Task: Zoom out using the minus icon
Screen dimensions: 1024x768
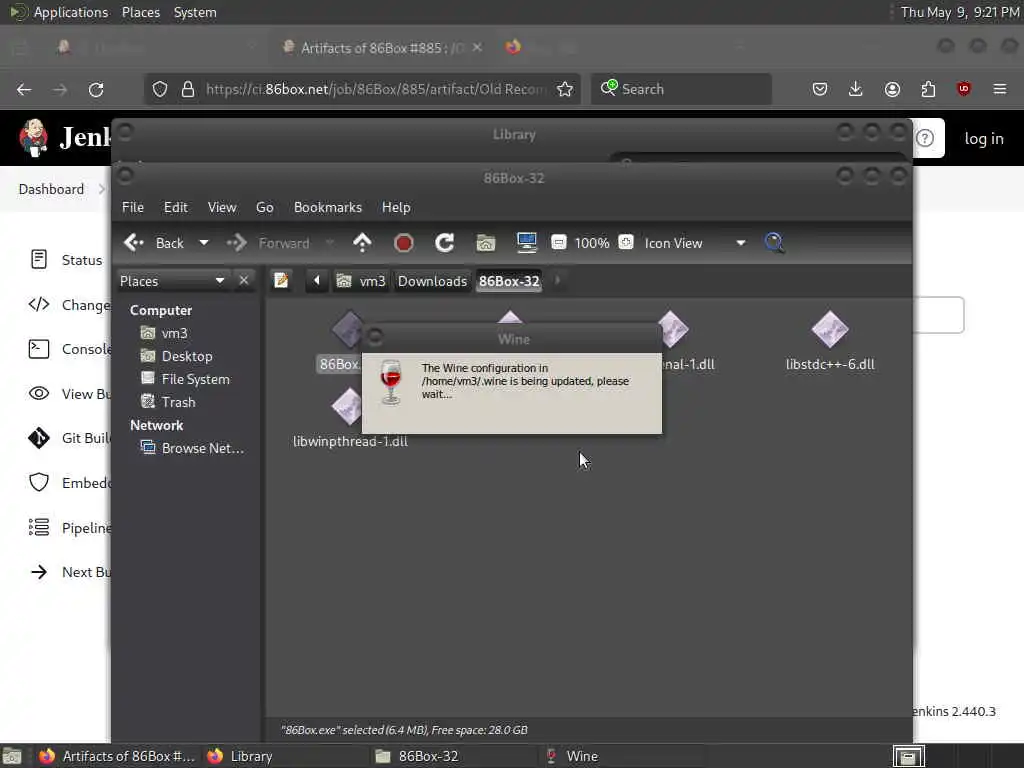Action: [x=558, y=242]
